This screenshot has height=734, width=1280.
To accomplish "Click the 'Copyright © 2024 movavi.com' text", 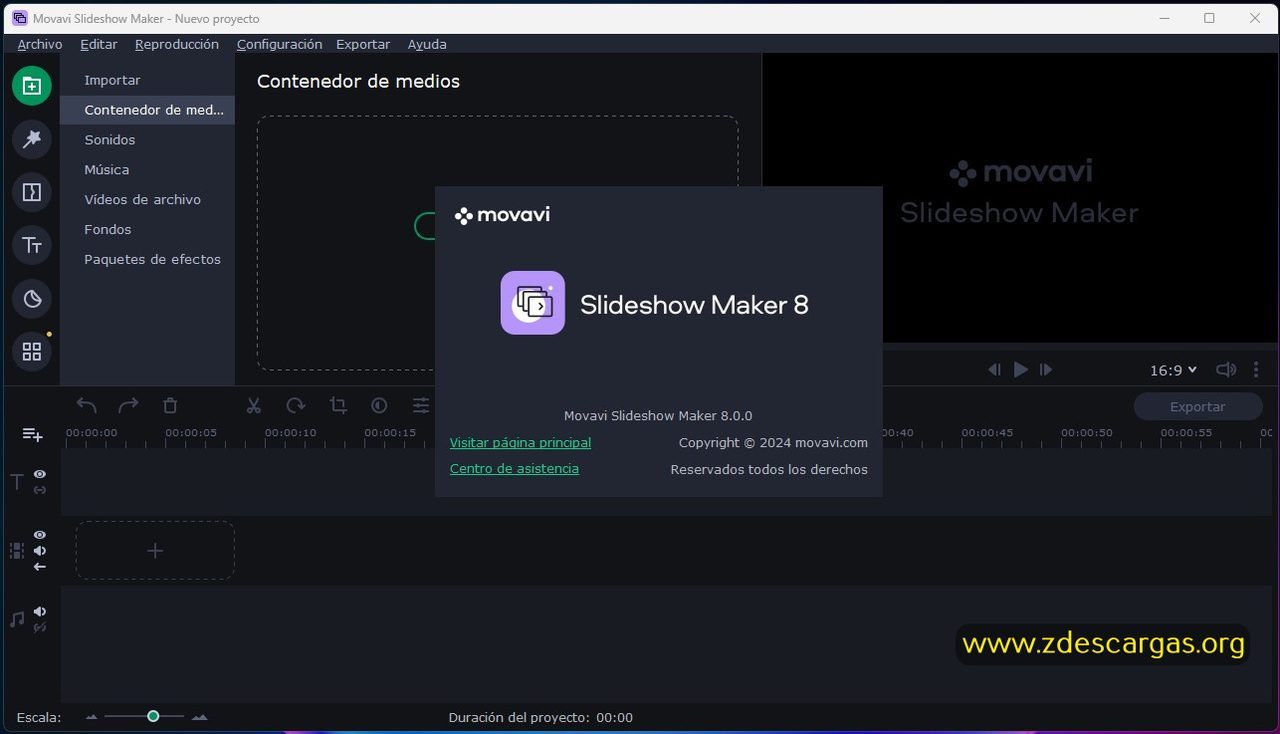I will click(x=773, y=442).
